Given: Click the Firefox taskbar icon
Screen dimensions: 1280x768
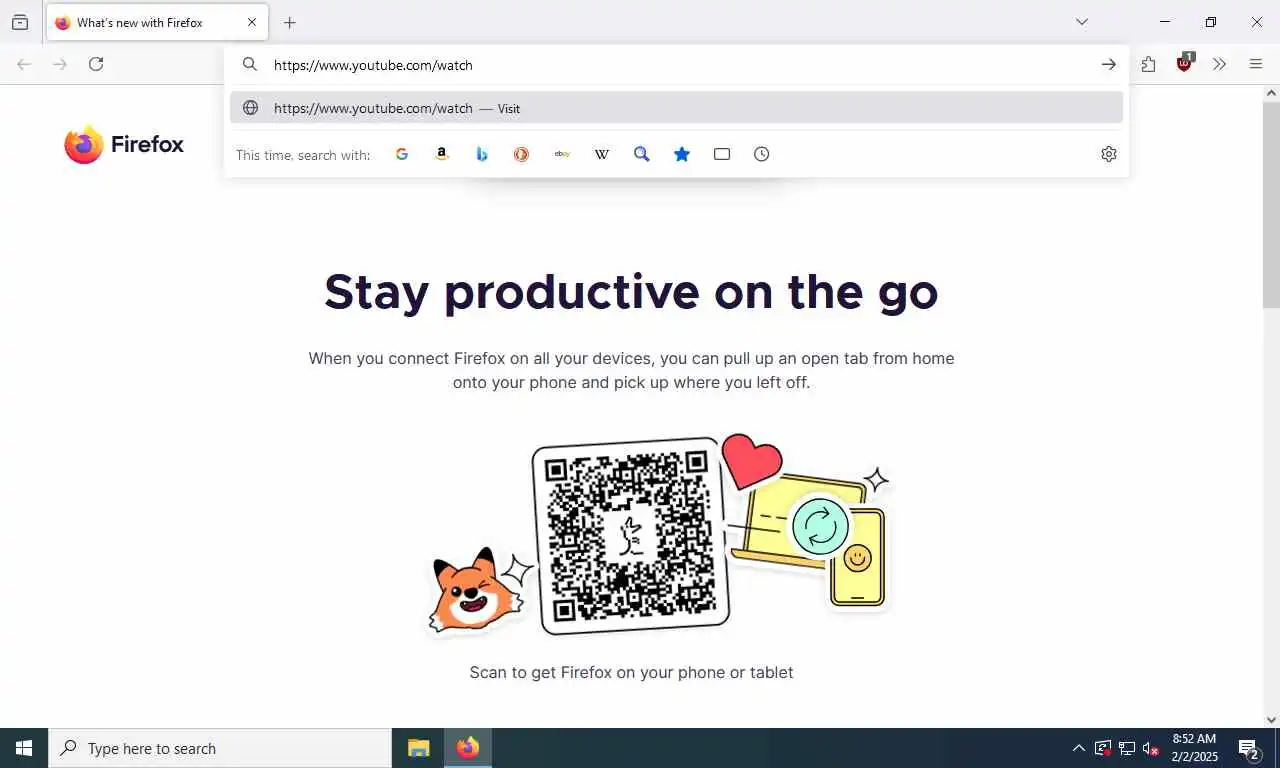Looking at the screenshot, I should coord(467,748).
